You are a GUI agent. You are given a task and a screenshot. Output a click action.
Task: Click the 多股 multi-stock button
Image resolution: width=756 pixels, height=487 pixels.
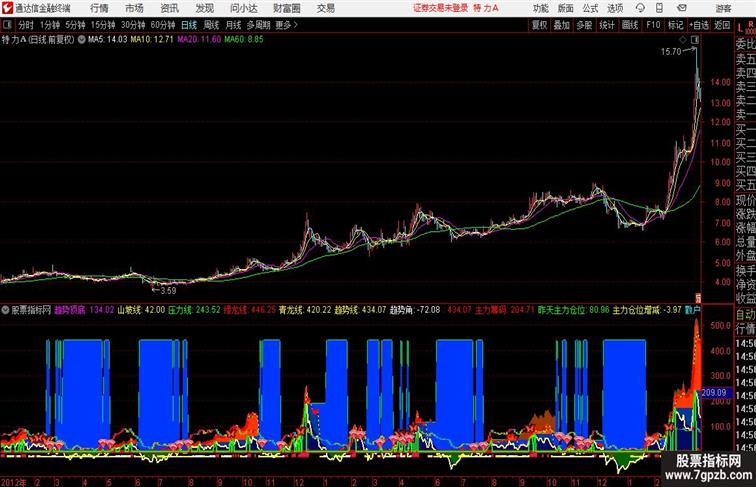(x=584, y=25)
